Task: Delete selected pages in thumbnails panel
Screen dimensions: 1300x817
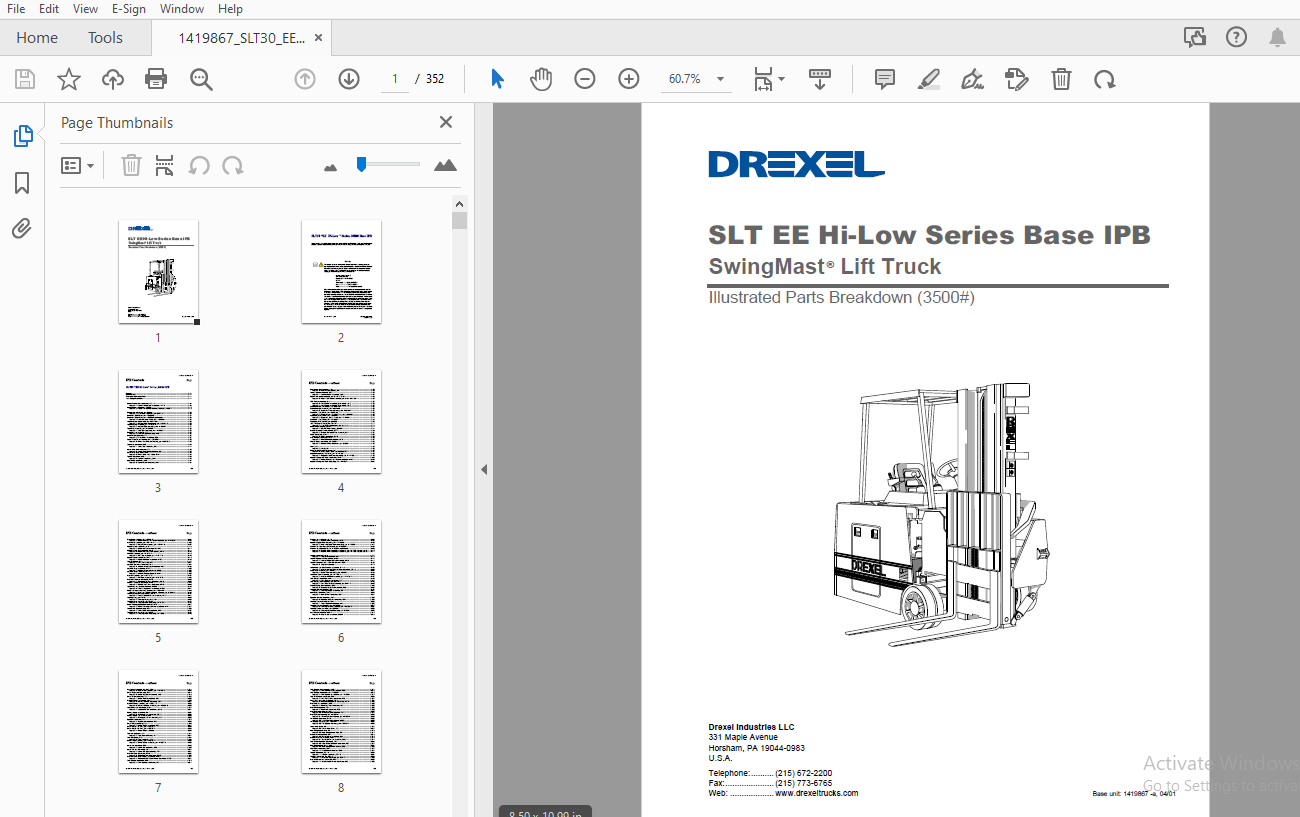Action: [131, 165]
